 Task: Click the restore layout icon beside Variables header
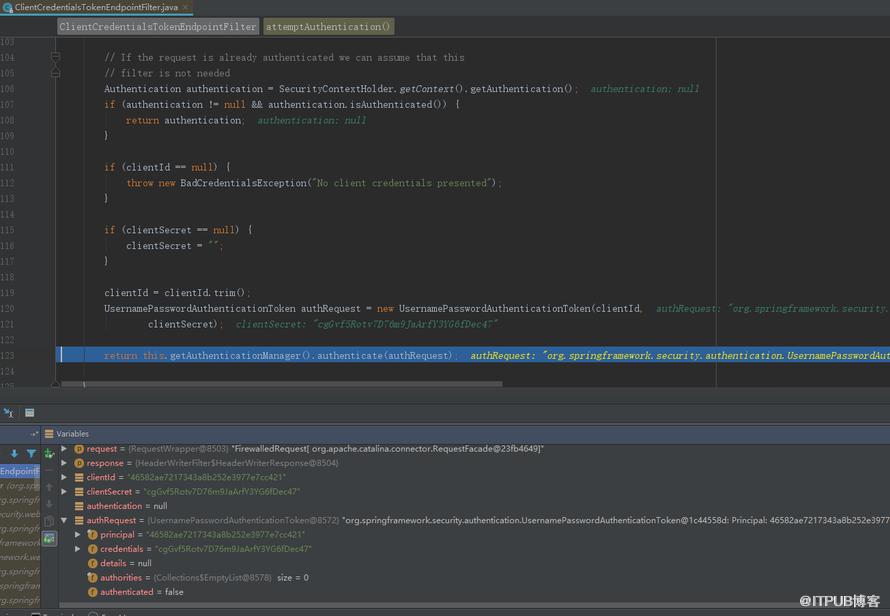(34, 434)
